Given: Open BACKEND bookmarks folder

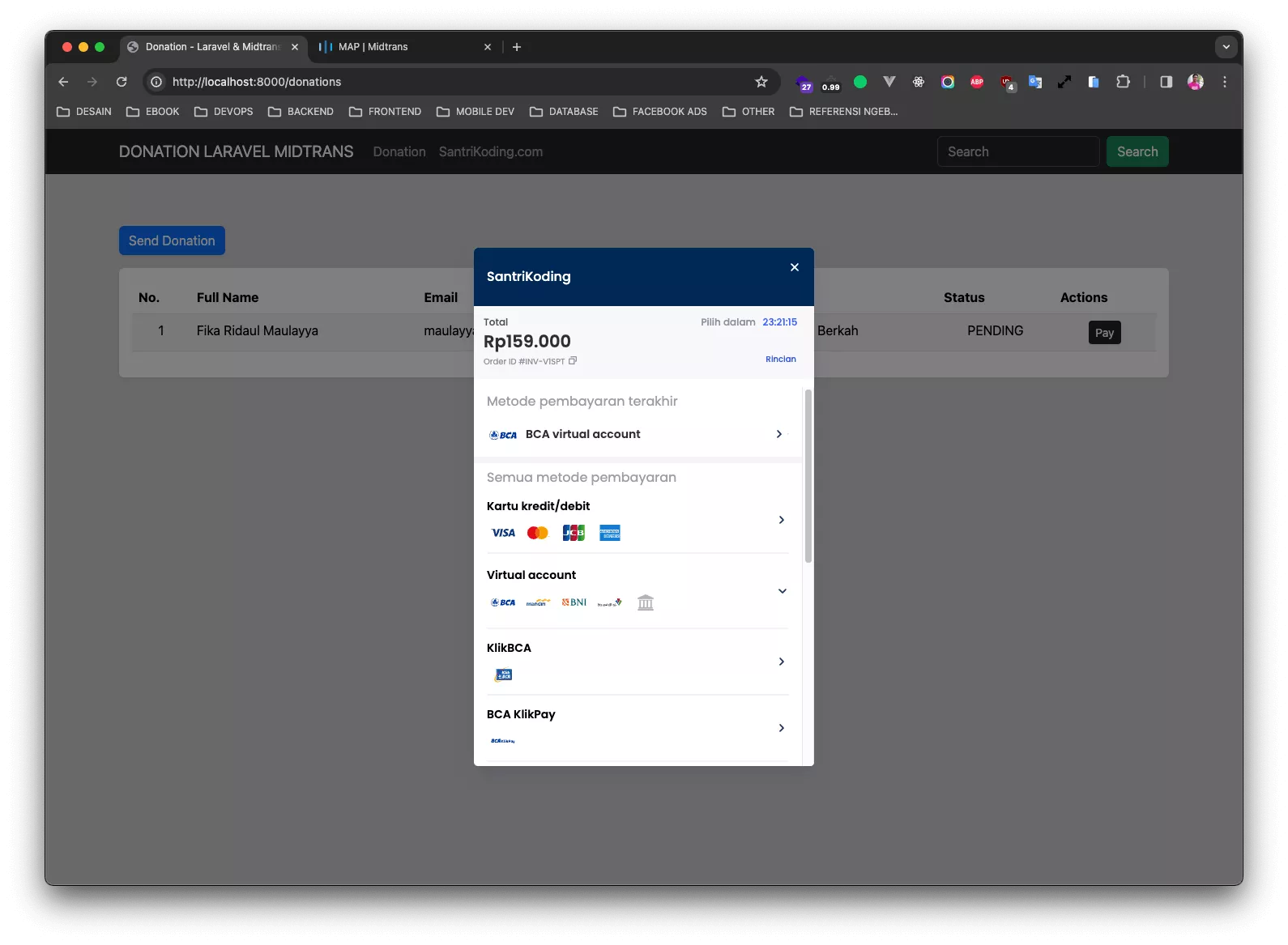Looking at the screenshot, I should point(301,112).
